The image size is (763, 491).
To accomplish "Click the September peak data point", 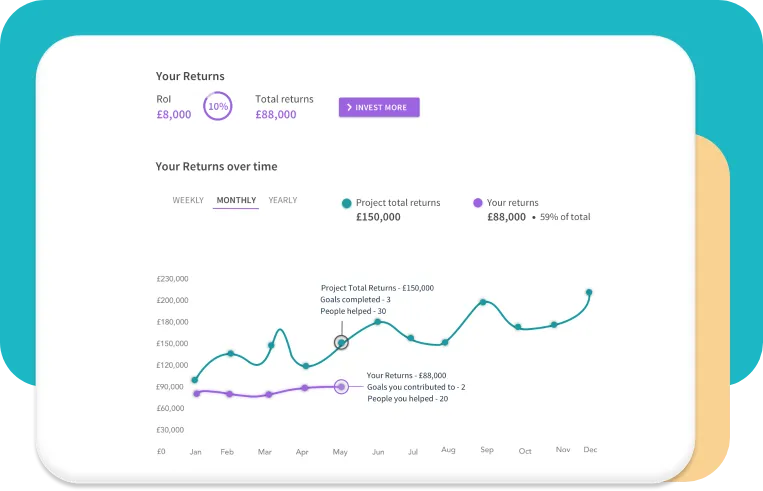I will (x=483, y=302).
